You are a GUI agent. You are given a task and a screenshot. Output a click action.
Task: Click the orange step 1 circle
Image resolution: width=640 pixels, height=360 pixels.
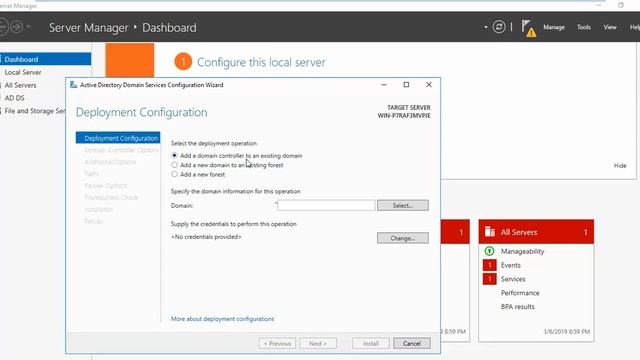point(183,62)
